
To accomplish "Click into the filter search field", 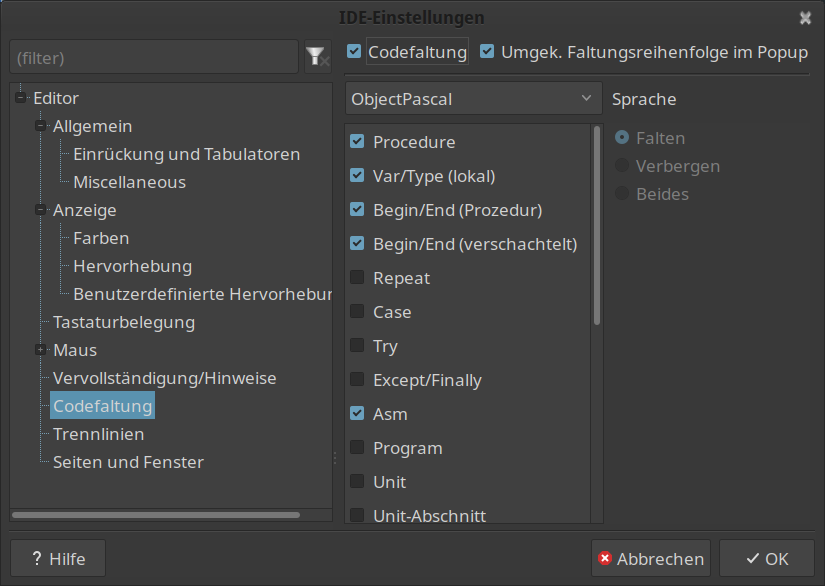I will pos(154,57).
